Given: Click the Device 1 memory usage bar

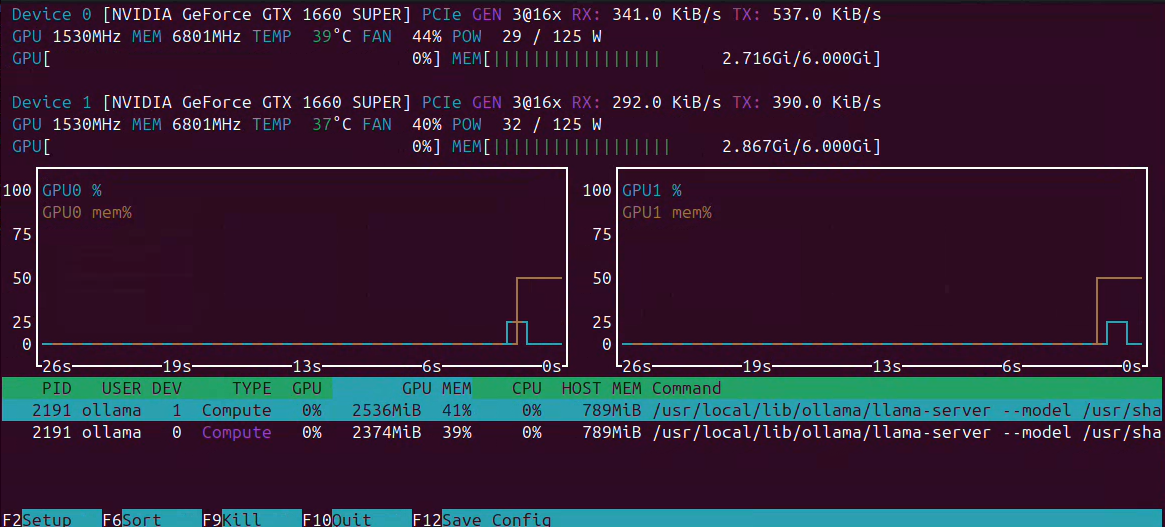Looking at the screenshot, I should pyautogui.click(x=666, y=146).
